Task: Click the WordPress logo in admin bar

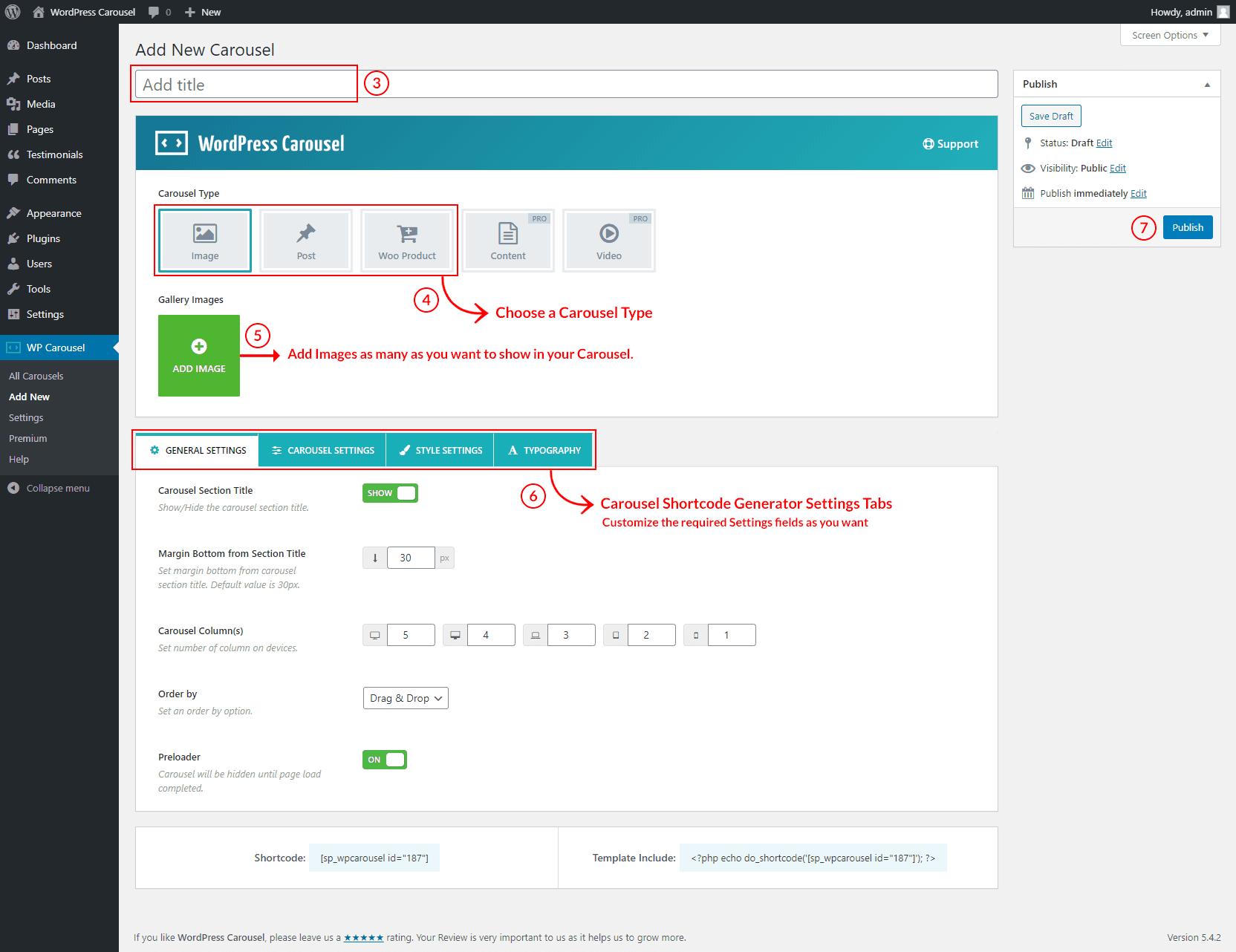Action: [x=13, y=12]
